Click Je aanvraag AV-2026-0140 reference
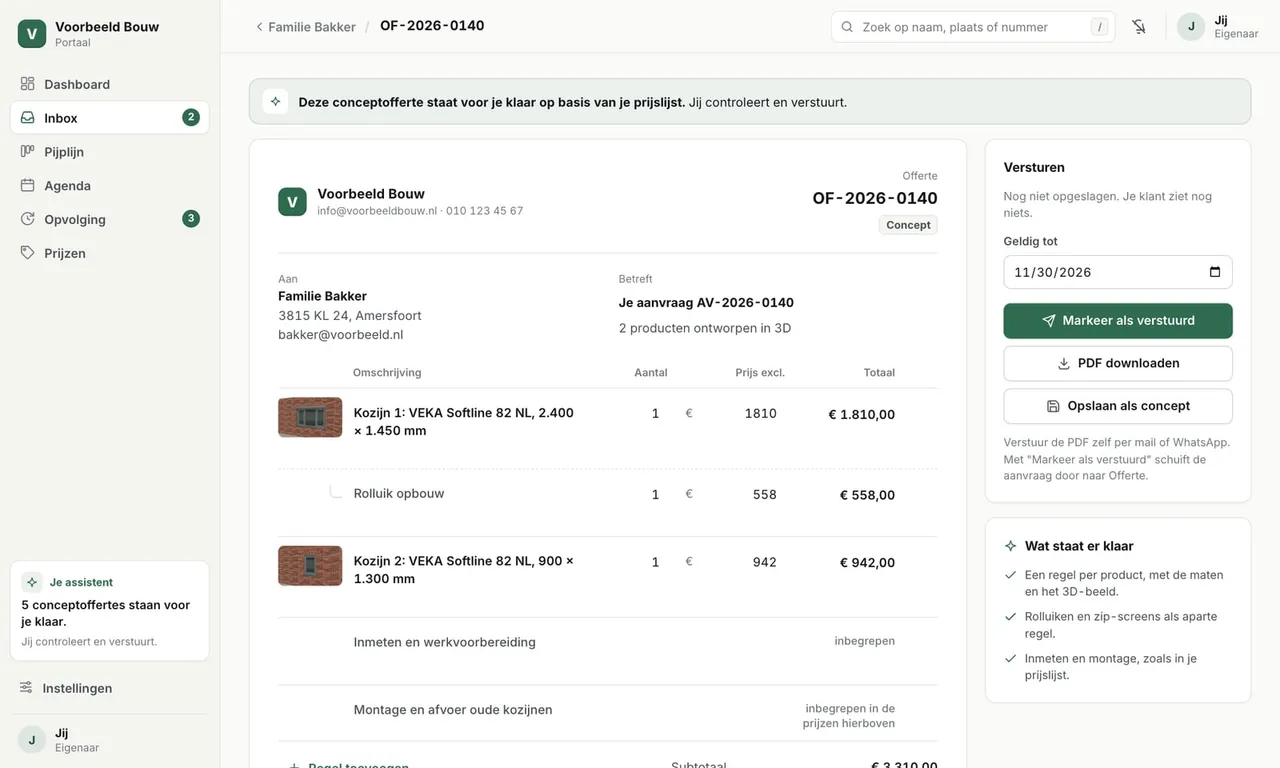1280x768 pixels. (x=706, y=302)
